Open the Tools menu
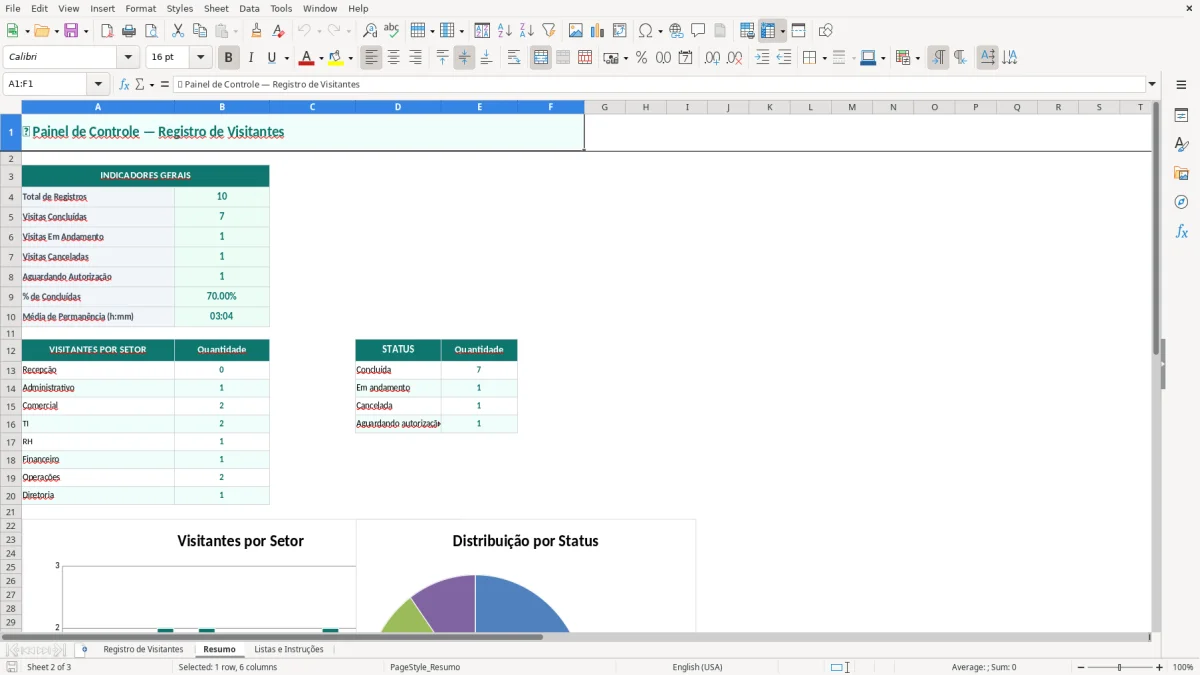The height and width of the screenshot is (675, 1200). [x=281, y=8]
